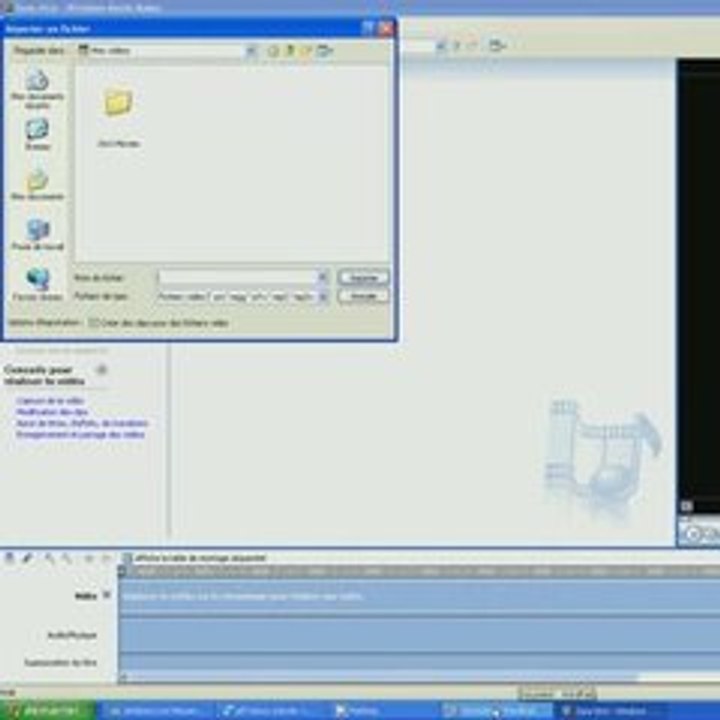Expand the Regarder dans folder dropdown
This screenshot has width=720, height=720.
pos(251,51)
